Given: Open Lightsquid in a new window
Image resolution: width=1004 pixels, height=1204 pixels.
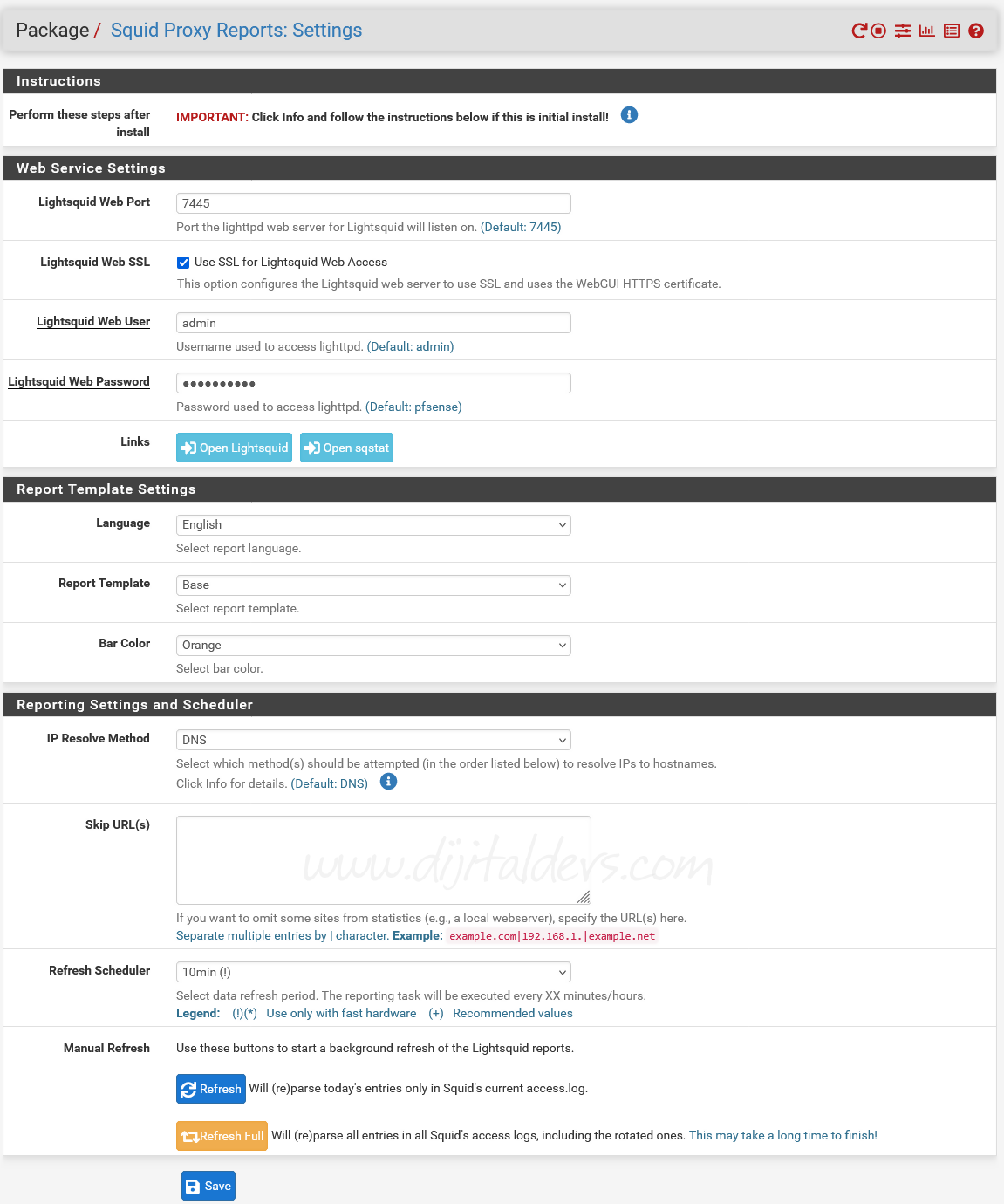Looking at the screenshot, I should coord(234,448).
